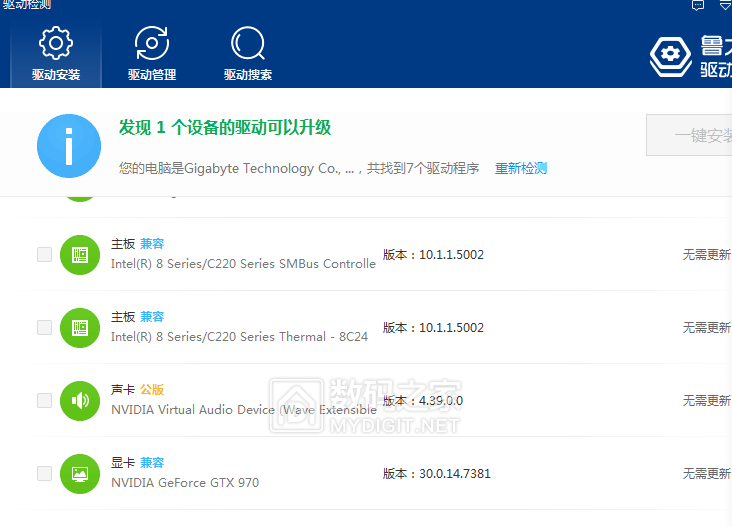
Task: Click the 兼容 tag on Thermal 8C24 row
Action: coord(152,316)
